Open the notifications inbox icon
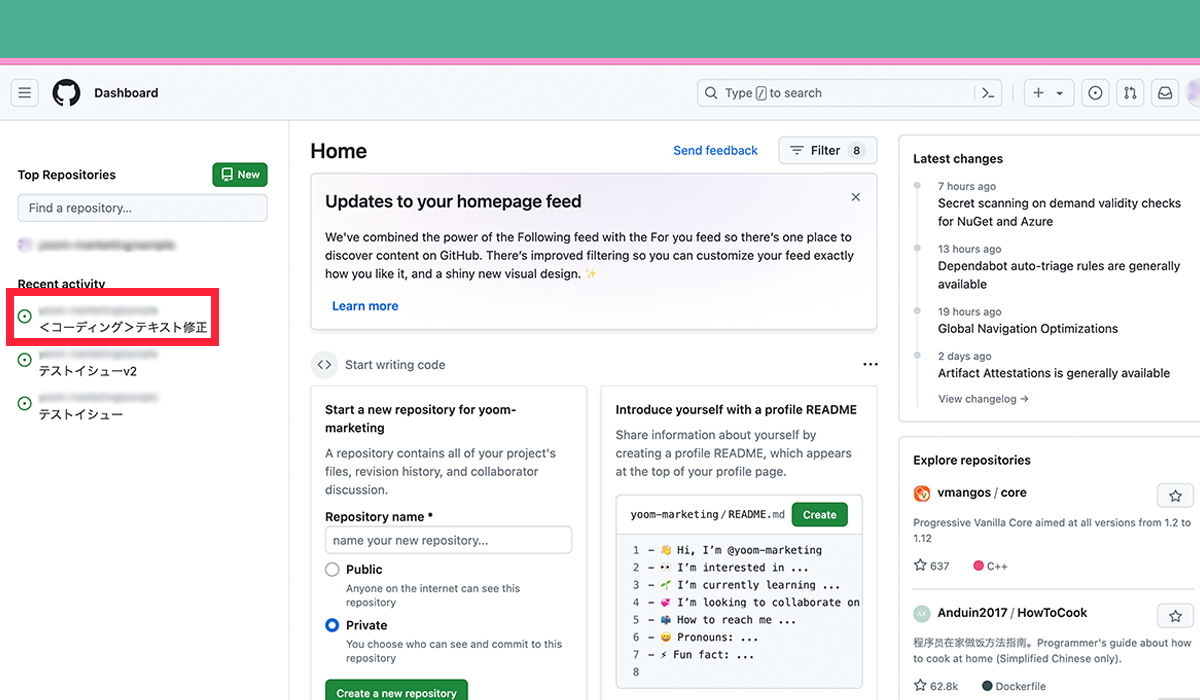The height and width of the screenshot is (700, 1200). [1165, 93]
